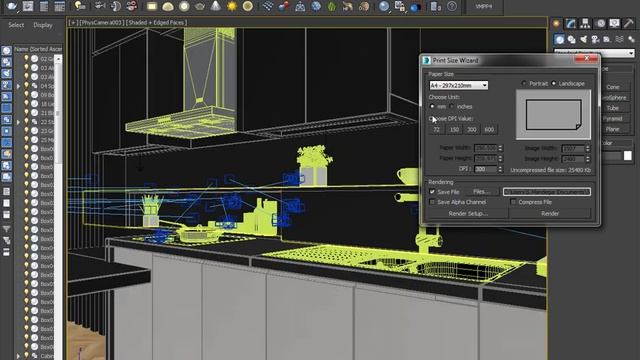Viewport: 640px width, 360px height.
Task: Open the PhysCamera003 viewport camera menu
Action: [102, 22]
